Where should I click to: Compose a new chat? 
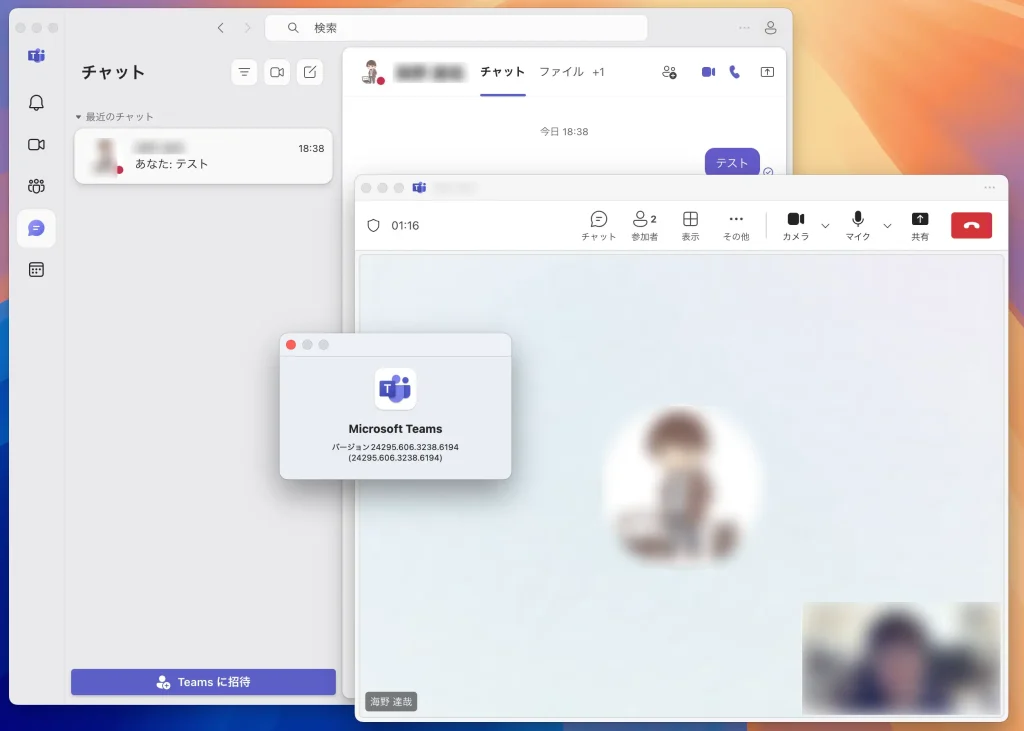pyautogui.click(x=310, y=72)
